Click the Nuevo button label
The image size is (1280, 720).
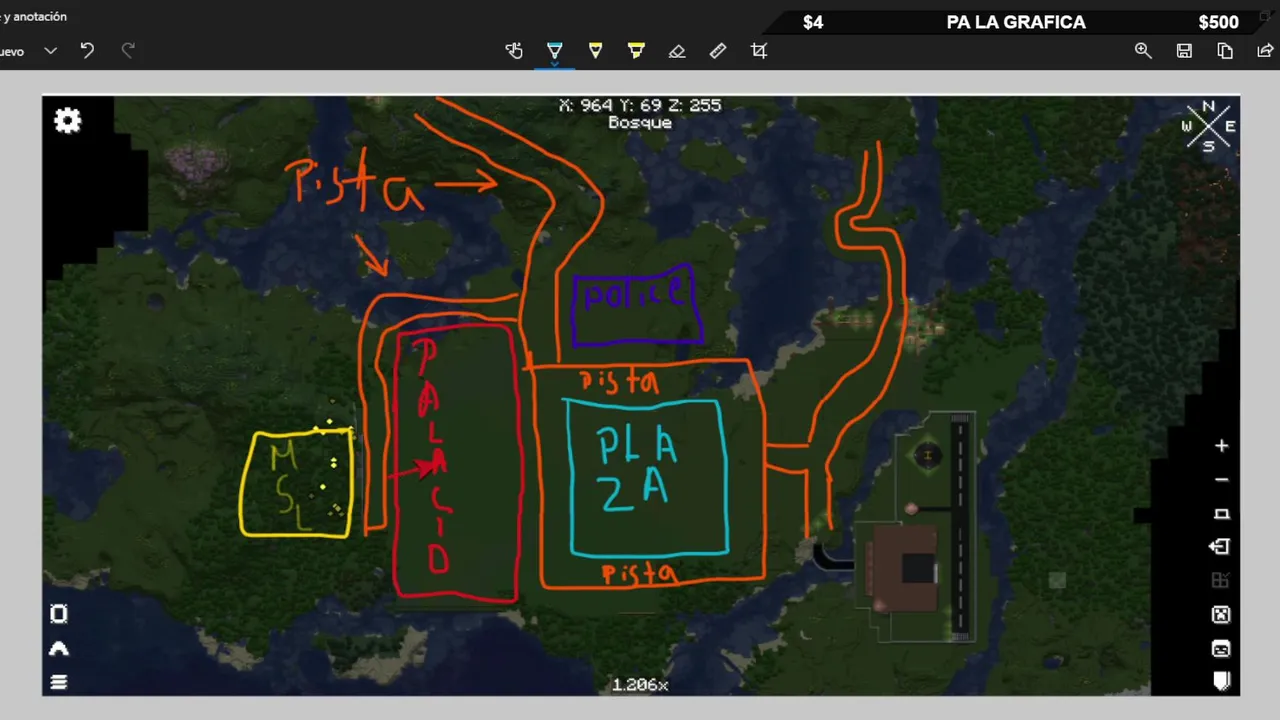pyautogui.click(x=12, y=52)
